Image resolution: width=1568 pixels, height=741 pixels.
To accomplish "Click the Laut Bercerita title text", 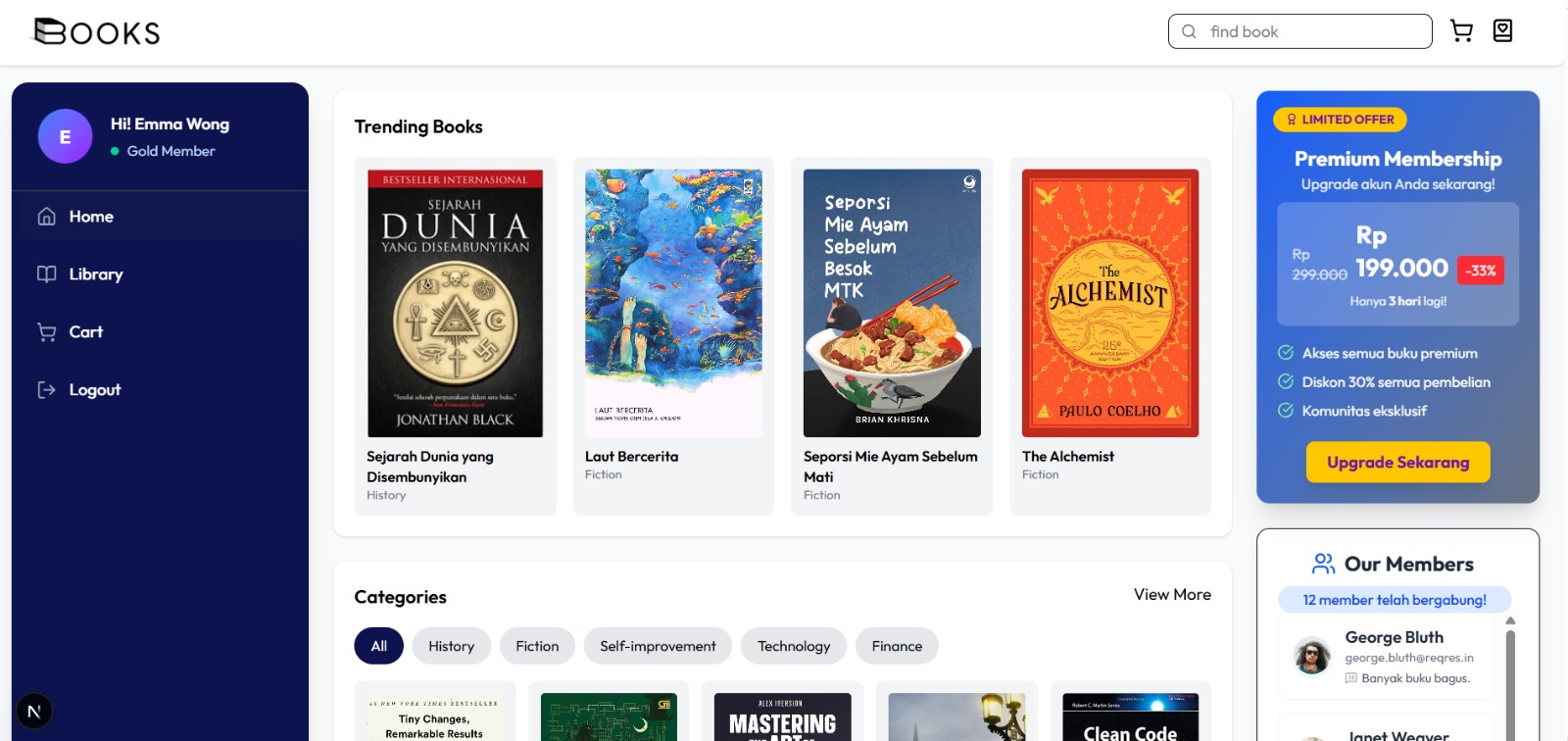I will pyautogui.click(x=631, y=457).
